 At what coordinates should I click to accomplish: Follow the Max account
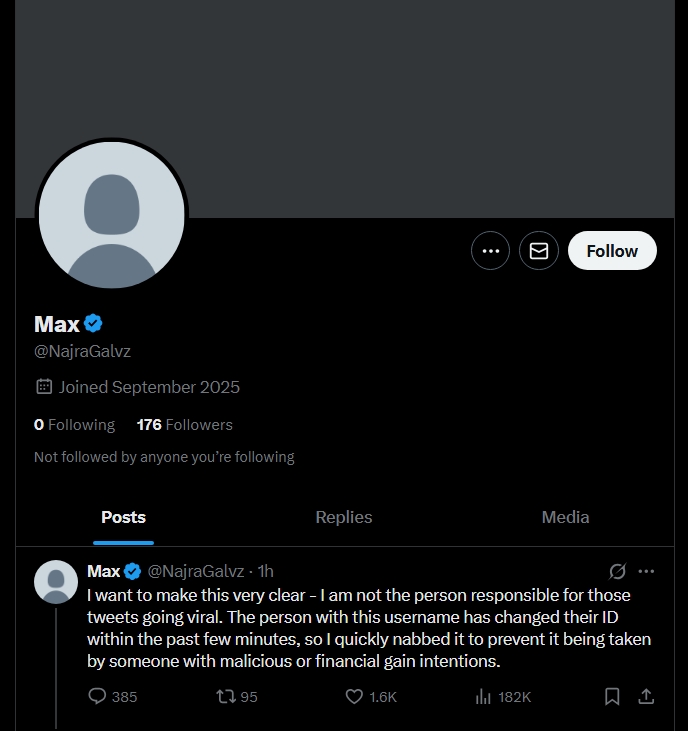click(612, 251)
